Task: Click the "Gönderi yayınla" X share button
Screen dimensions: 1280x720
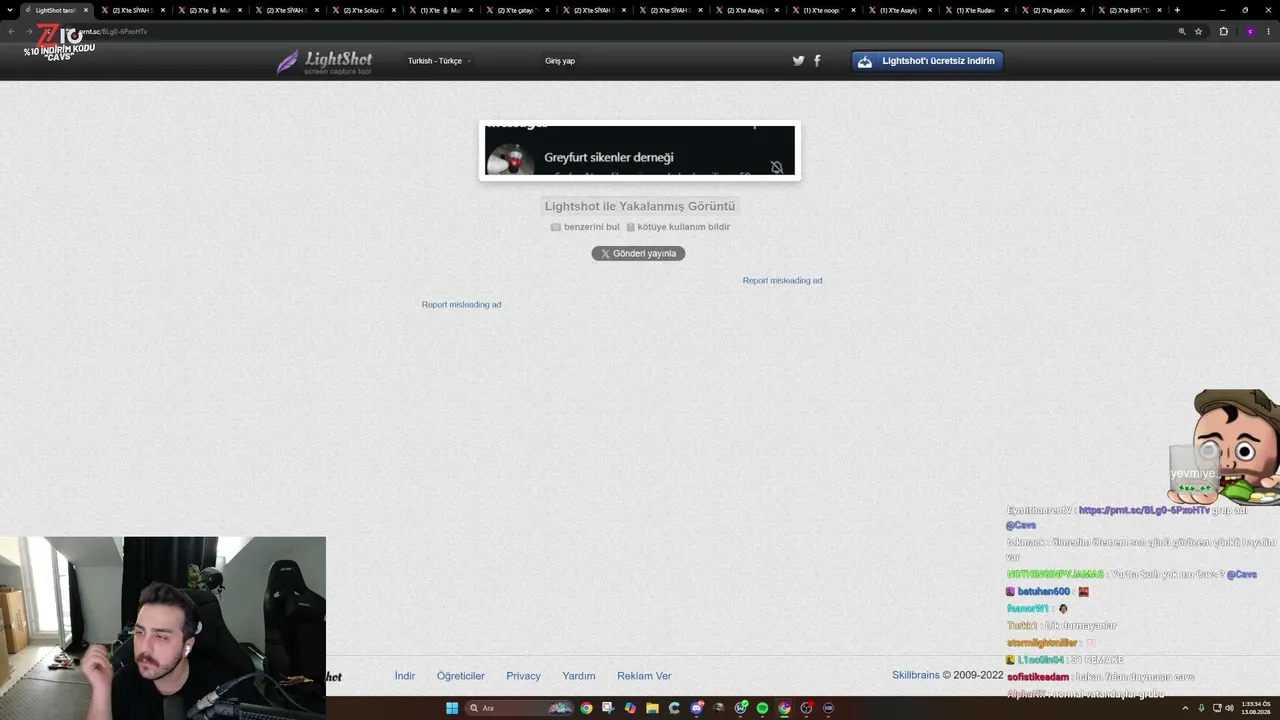Action: point(638,254)
